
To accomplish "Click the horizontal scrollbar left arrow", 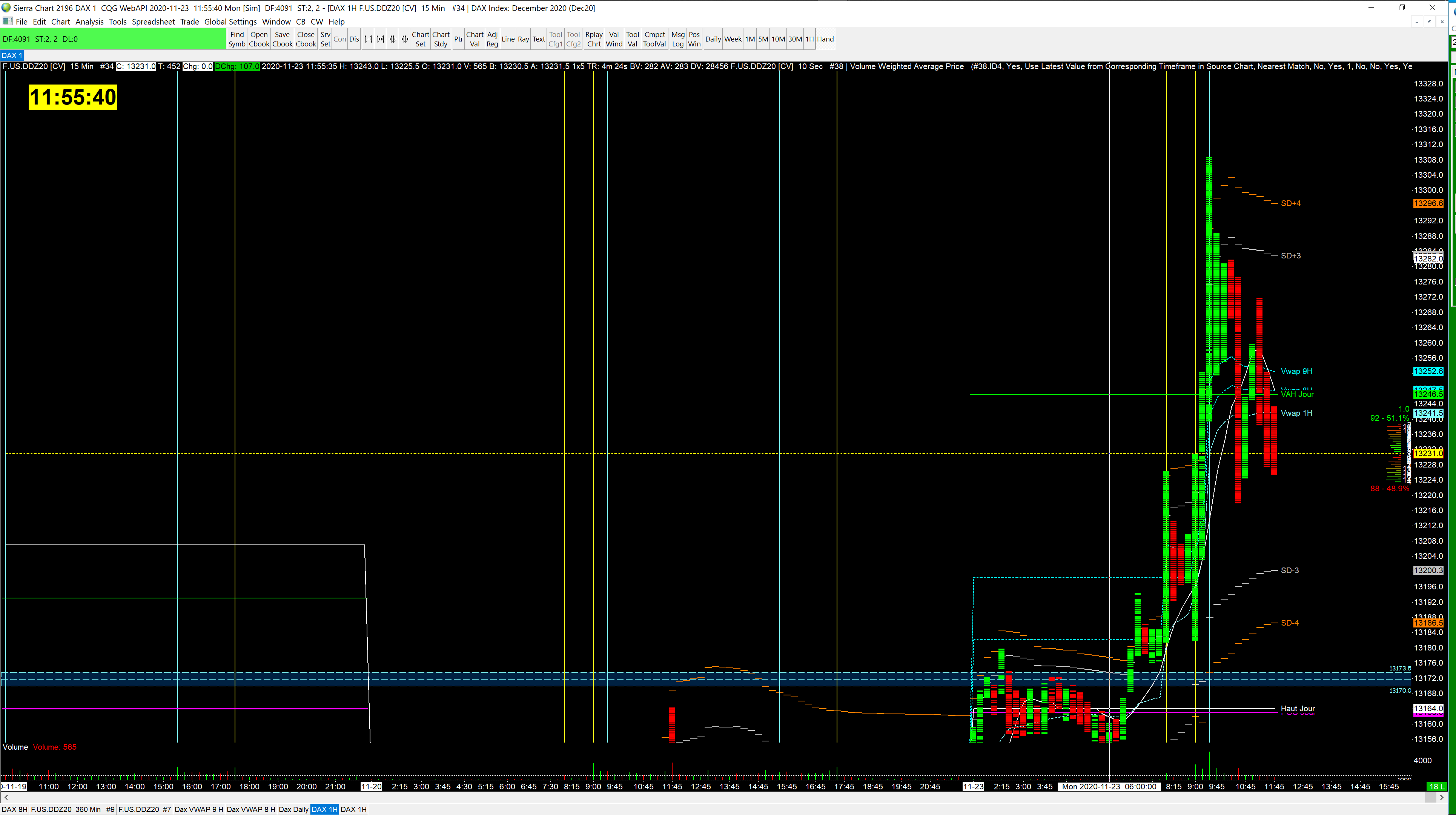I will pos(6,798).
